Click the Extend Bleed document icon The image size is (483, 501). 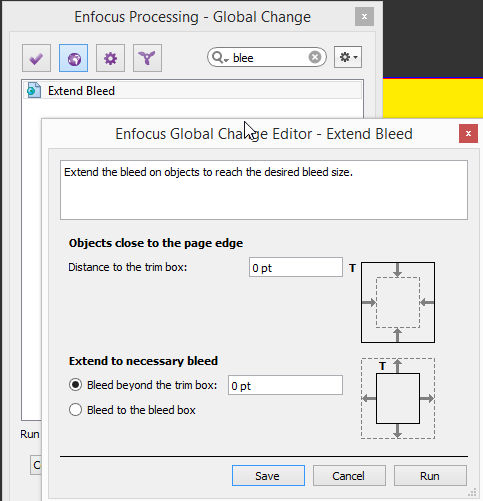point(34,90)
